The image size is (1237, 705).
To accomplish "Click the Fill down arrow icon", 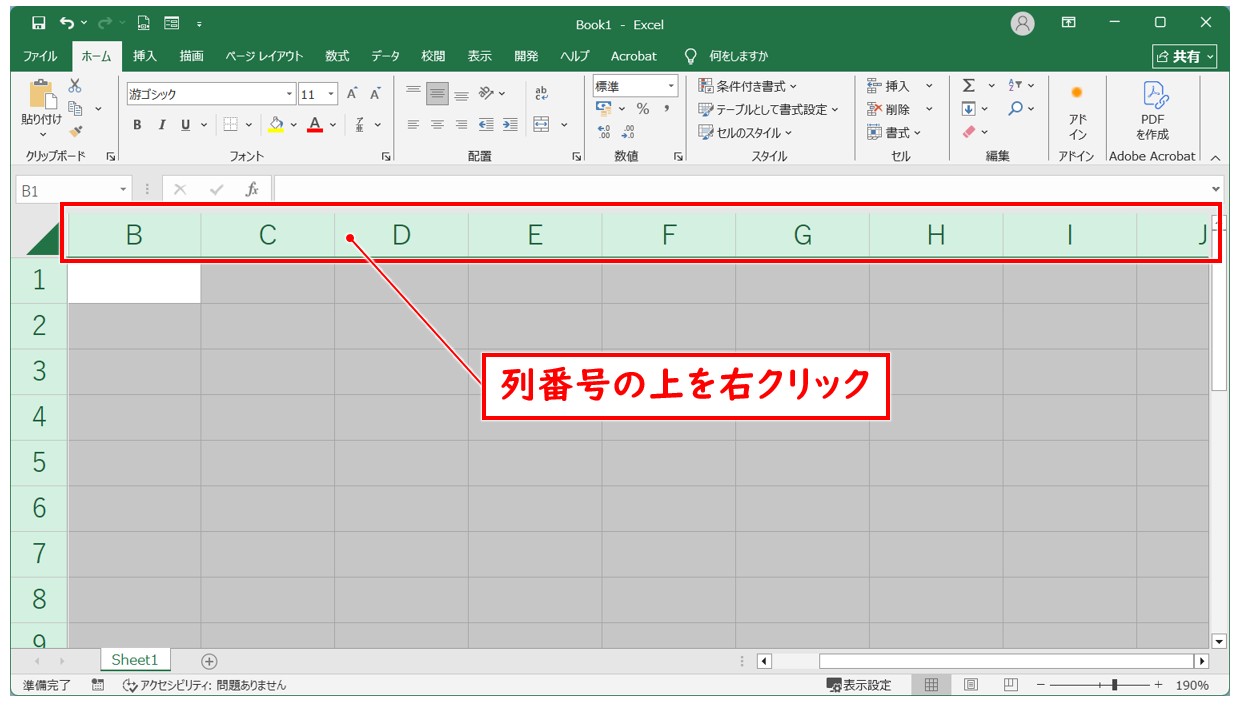I will [x=968, y=109].
